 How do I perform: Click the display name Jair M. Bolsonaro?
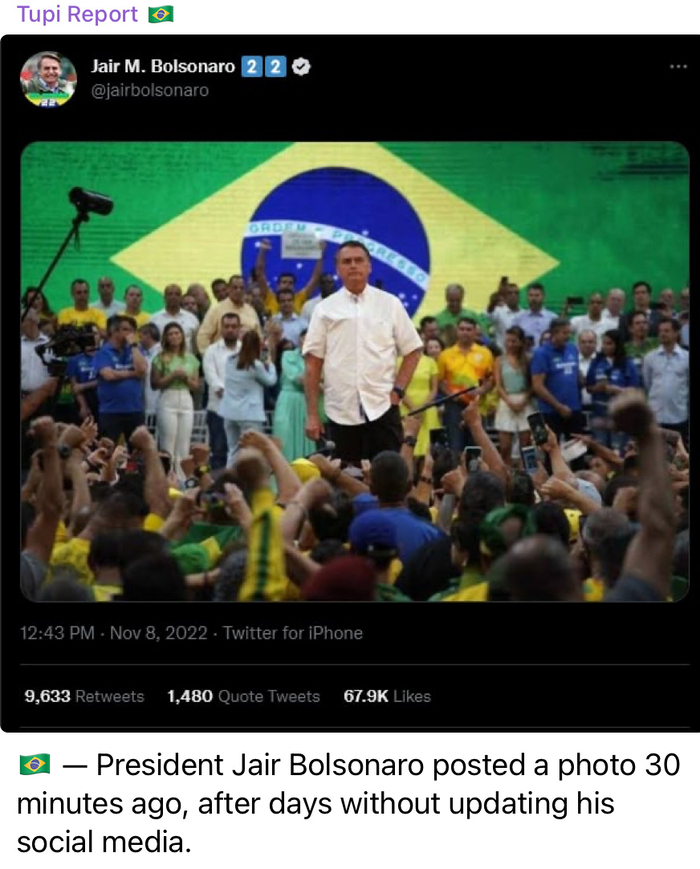coord(163,67)
